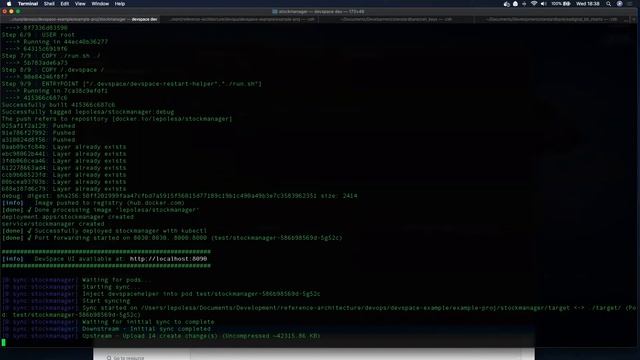Click the search icon beside Go to resource
The width and height of the screenshot is (640, 360).
pyautogui.click(x=109, y=358)
